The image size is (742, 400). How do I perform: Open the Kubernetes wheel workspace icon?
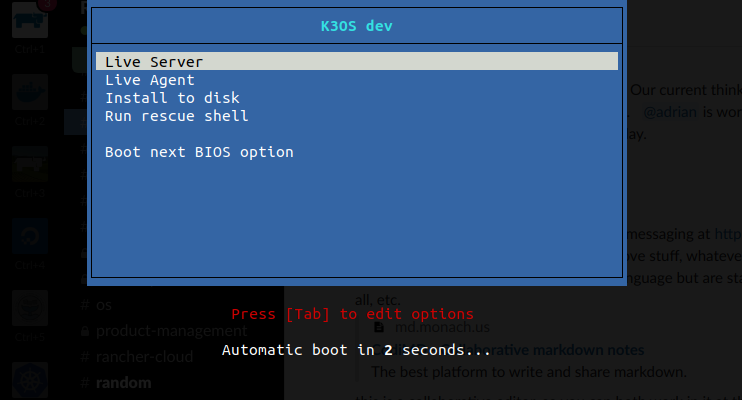tap(30, 380)
